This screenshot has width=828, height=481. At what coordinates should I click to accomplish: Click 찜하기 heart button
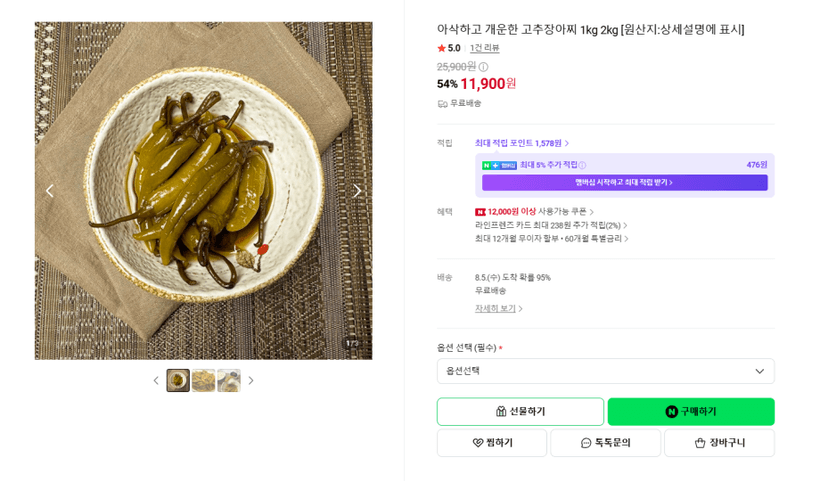pos(492,442)
